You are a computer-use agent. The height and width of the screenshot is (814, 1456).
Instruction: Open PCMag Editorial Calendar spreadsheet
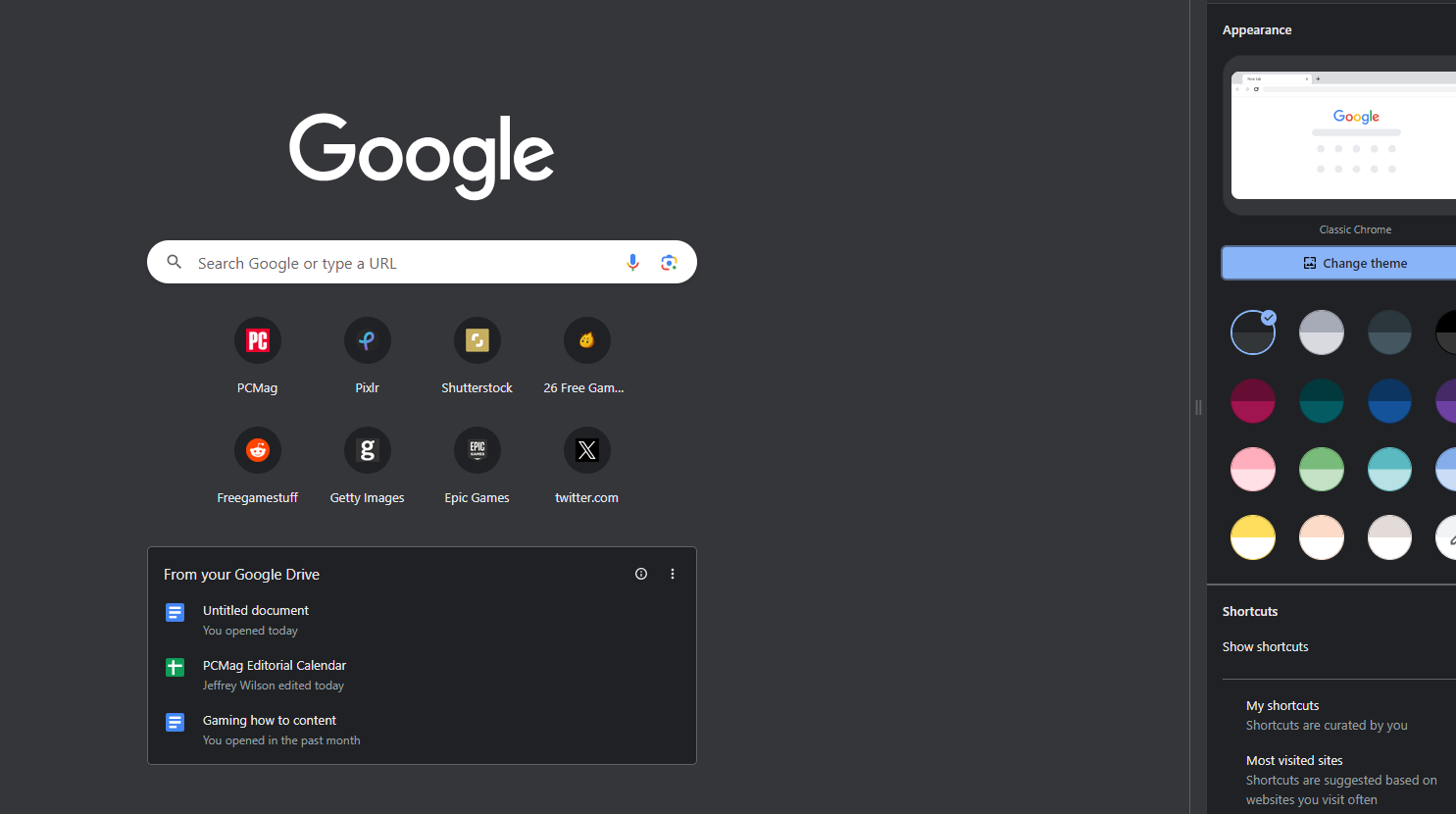[275, 666]
